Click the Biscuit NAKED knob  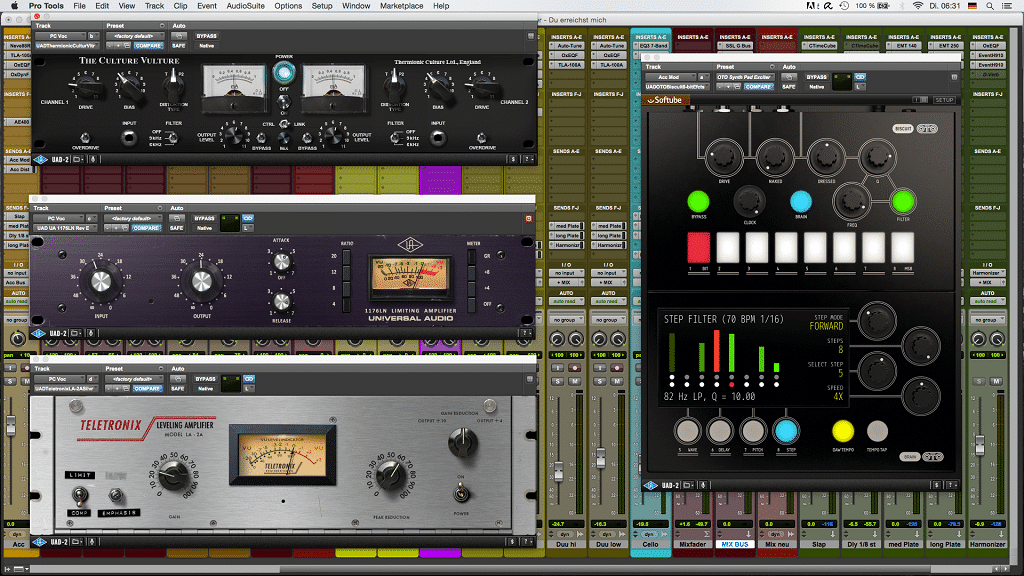(x=775, y=157)
